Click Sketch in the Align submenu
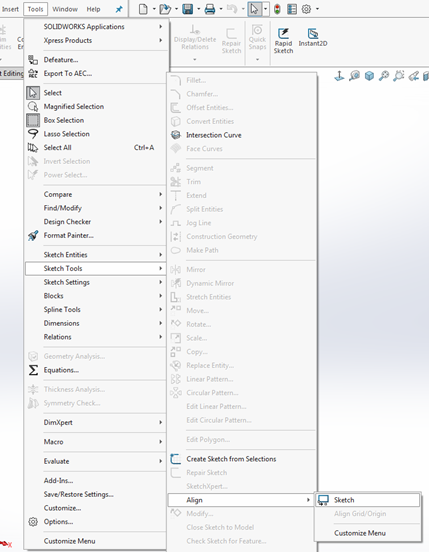This screenshot has height=552, width=429. [x=368, y=500]
